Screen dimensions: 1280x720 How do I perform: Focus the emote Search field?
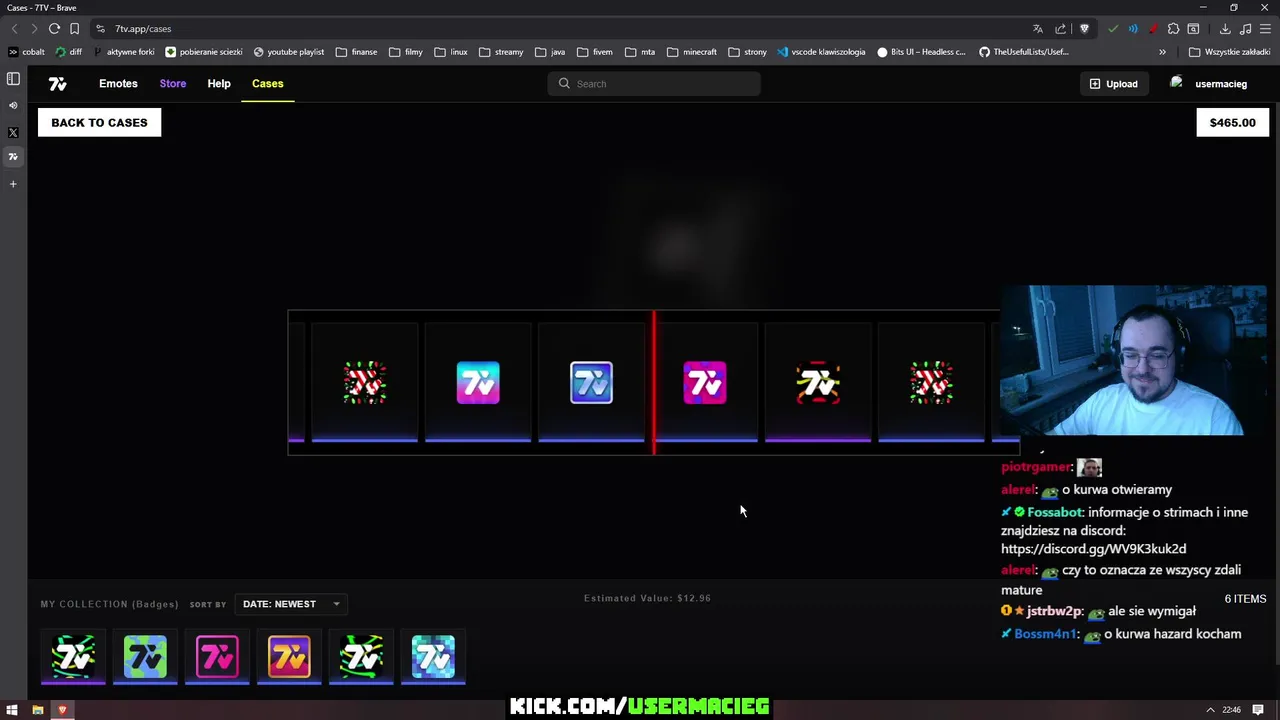(x=654, y=84)
